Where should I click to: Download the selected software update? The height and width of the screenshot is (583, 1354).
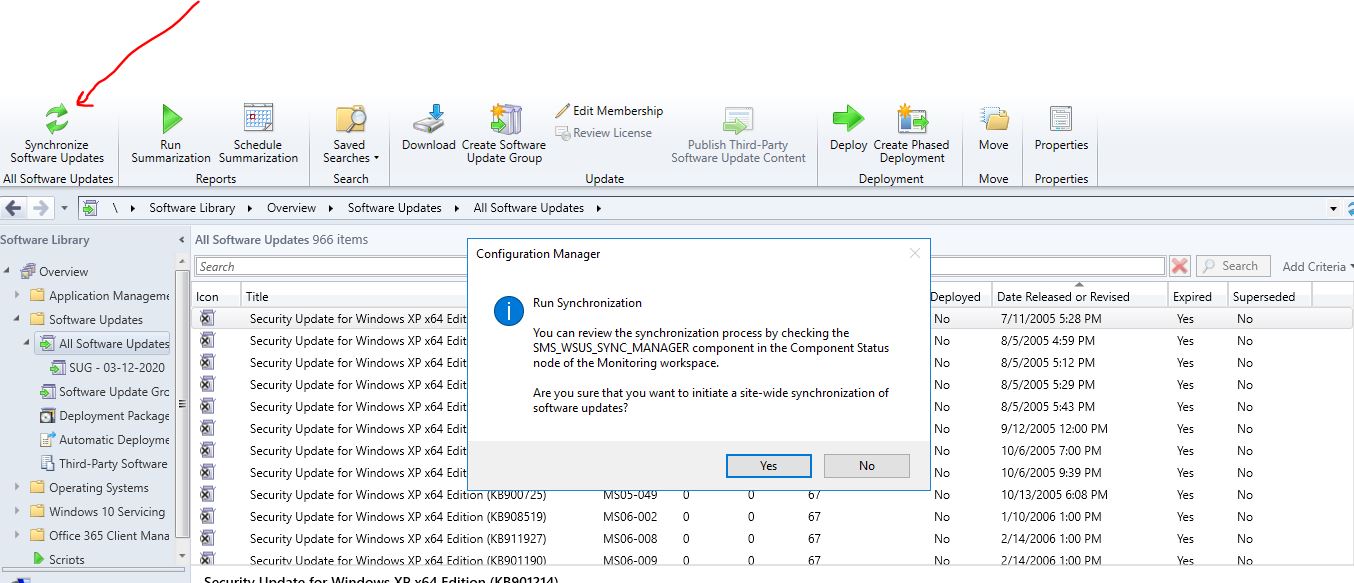[428, 131]
